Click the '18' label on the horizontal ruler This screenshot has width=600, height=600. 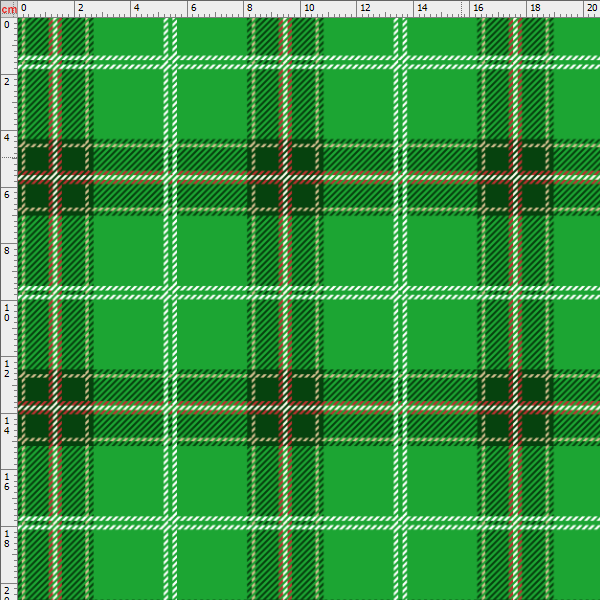tap(535, 8)
